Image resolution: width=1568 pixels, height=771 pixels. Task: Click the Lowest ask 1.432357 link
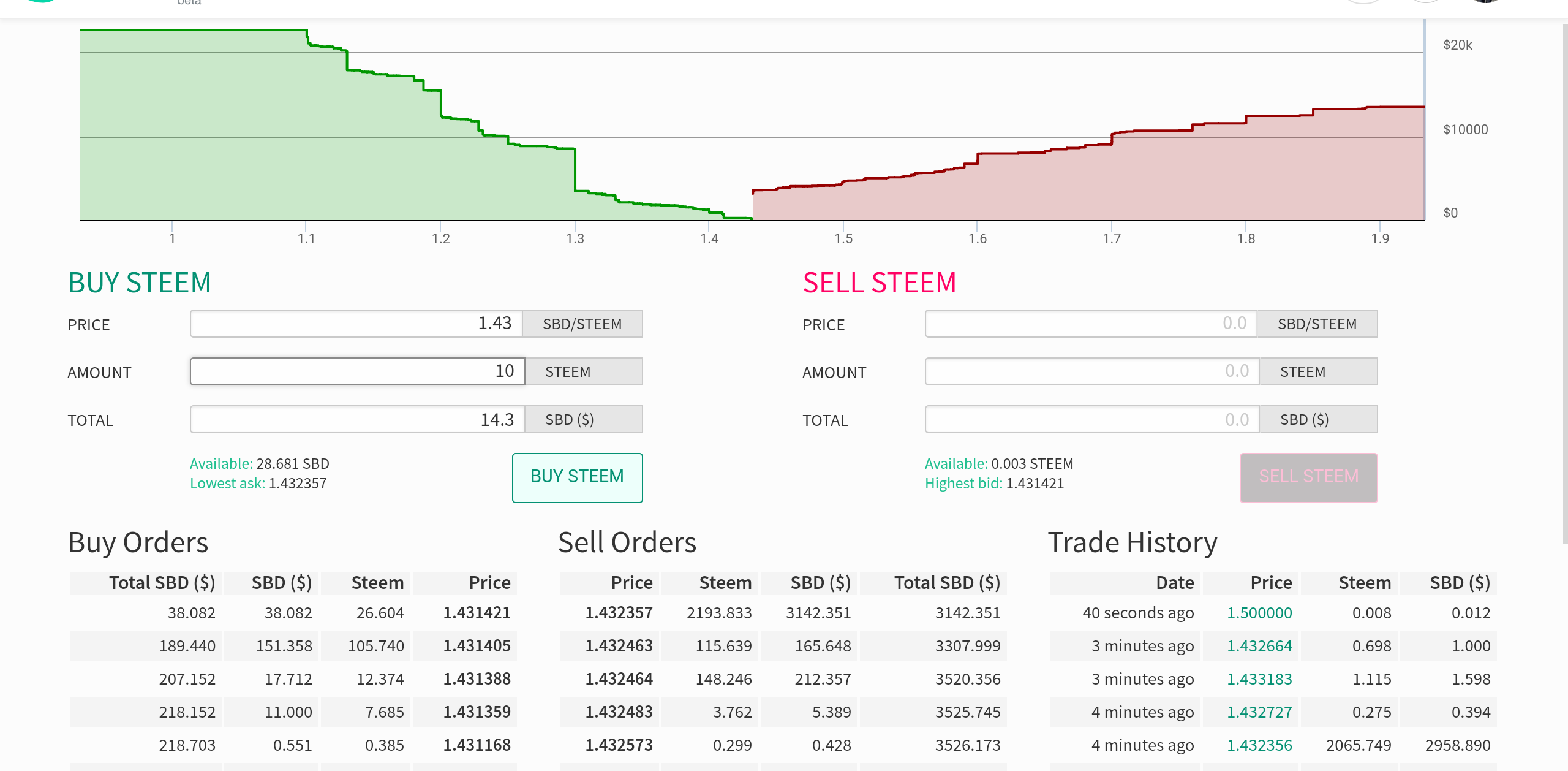point(258,484)
